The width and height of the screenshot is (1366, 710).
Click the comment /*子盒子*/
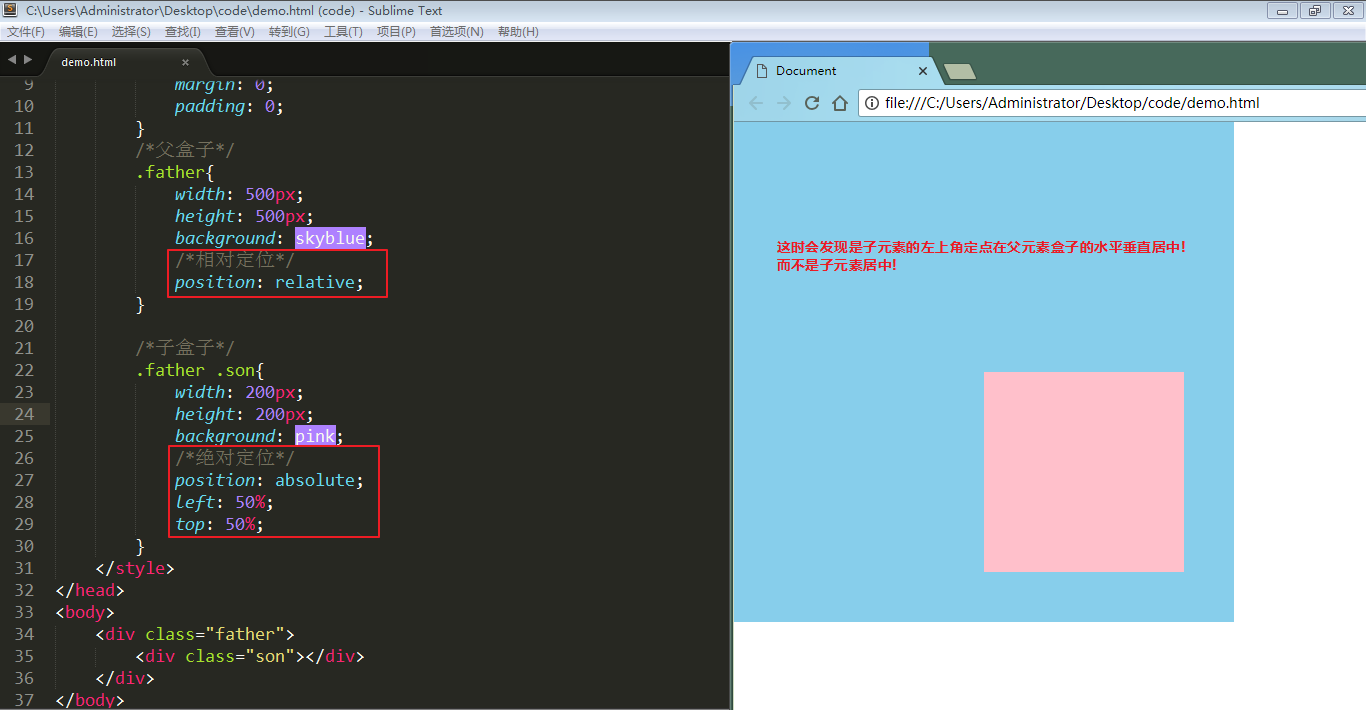(x=185, y=348)
